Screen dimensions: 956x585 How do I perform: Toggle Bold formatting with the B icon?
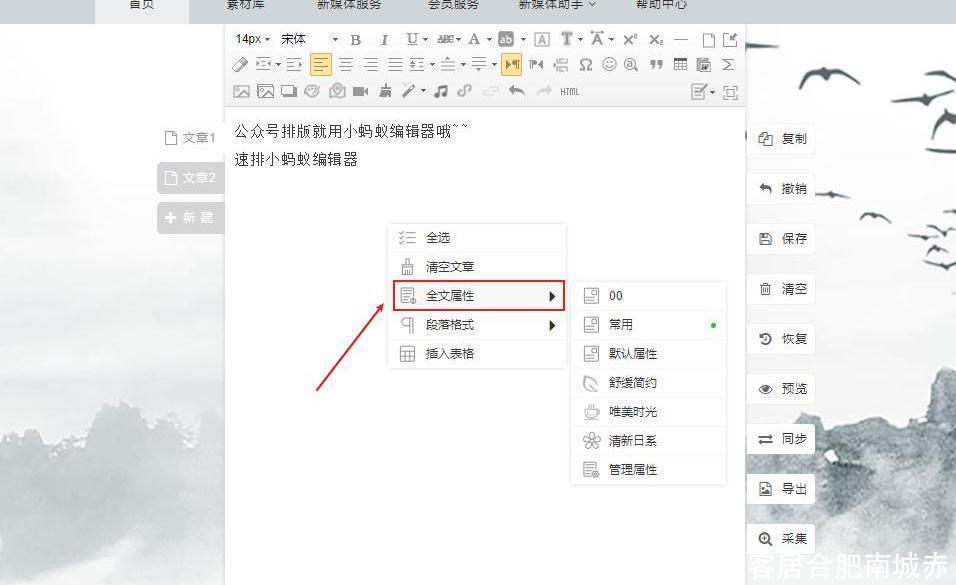(x=354, y=39)
